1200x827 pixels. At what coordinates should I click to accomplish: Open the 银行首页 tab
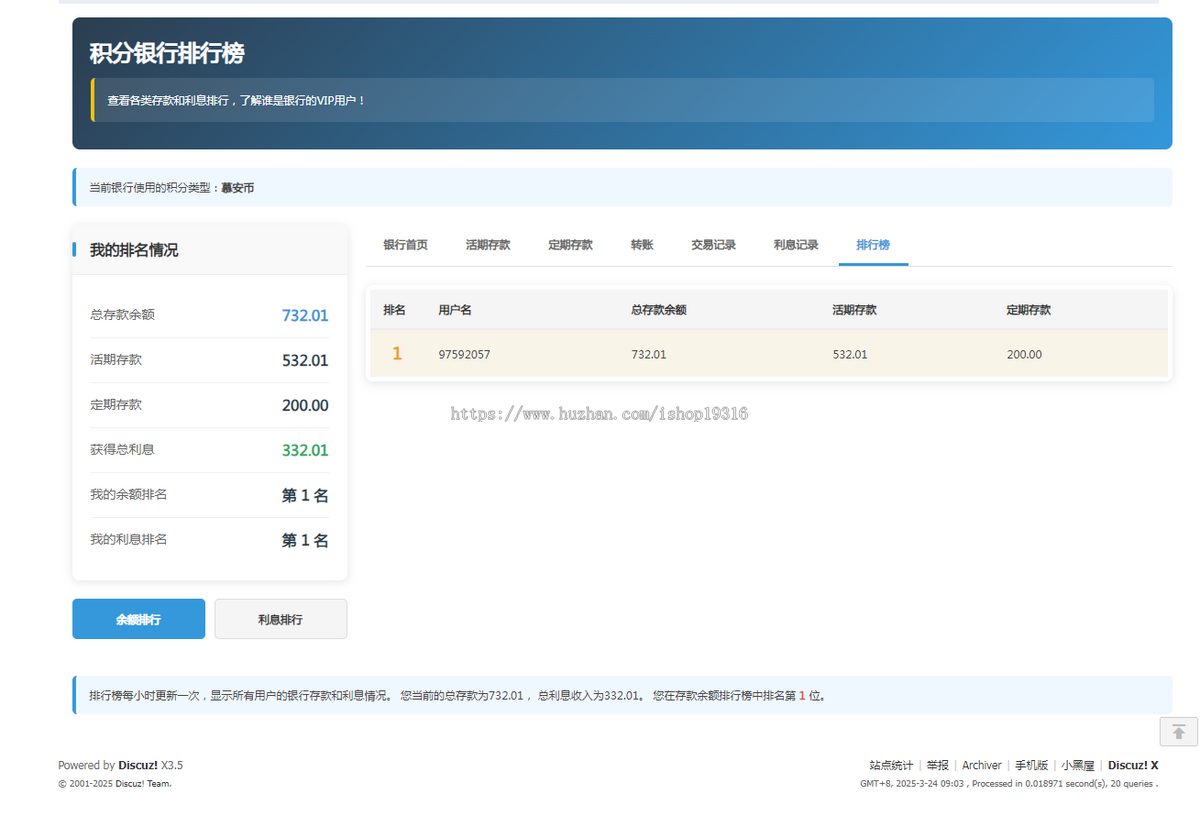coord(406,245)
